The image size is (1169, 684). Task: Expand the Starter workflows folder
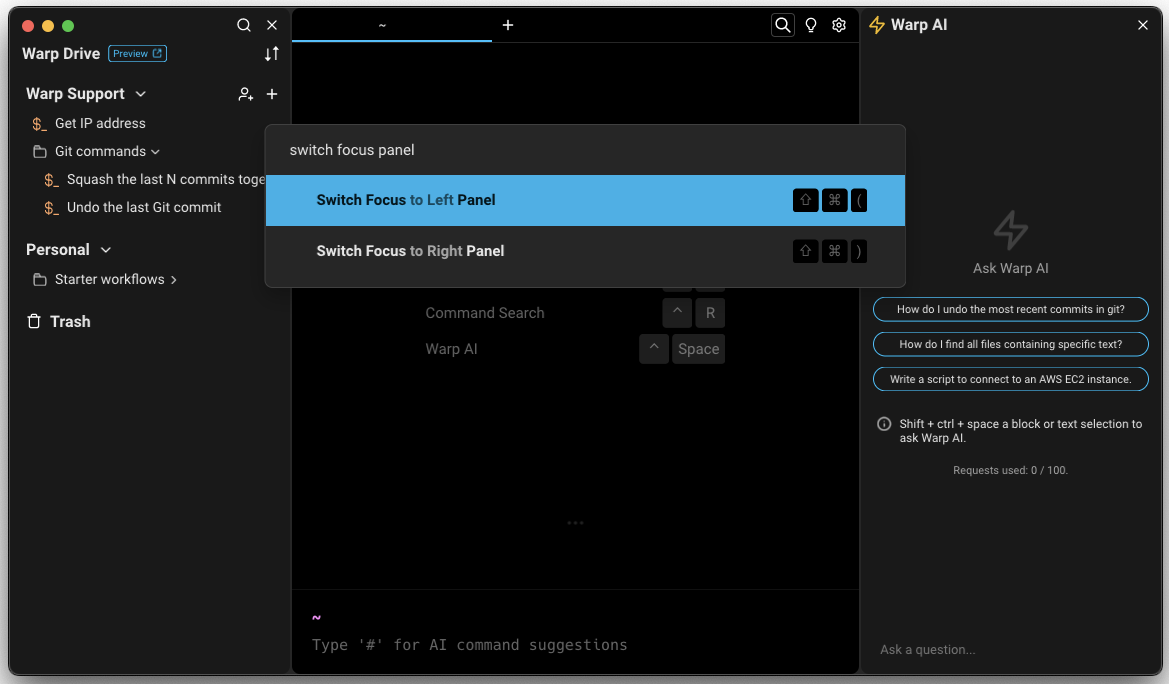pyautogui.click(x=174, y=280)
